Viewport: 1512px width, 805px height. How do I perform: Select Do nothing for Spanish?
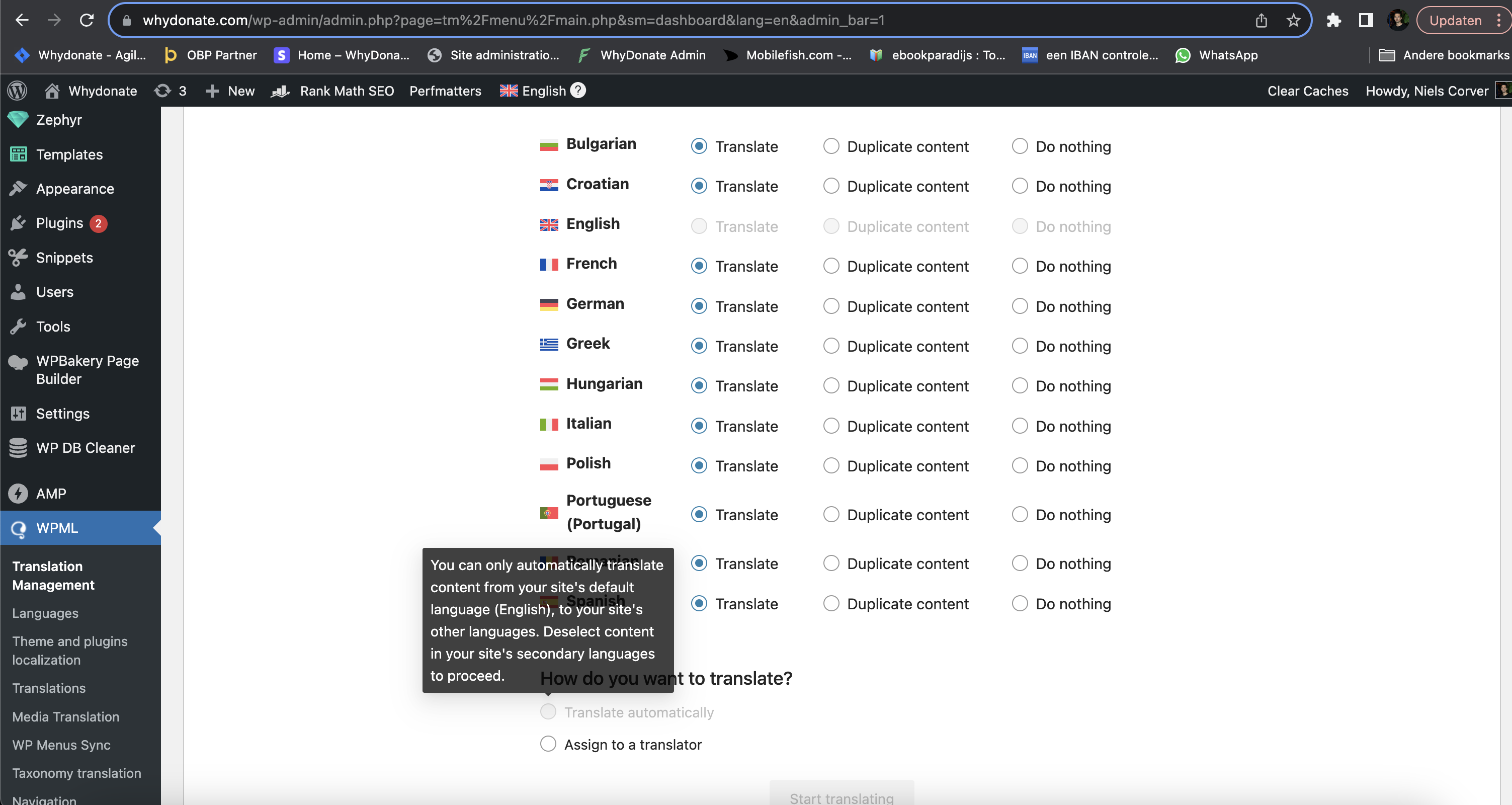pos(1020,604)
